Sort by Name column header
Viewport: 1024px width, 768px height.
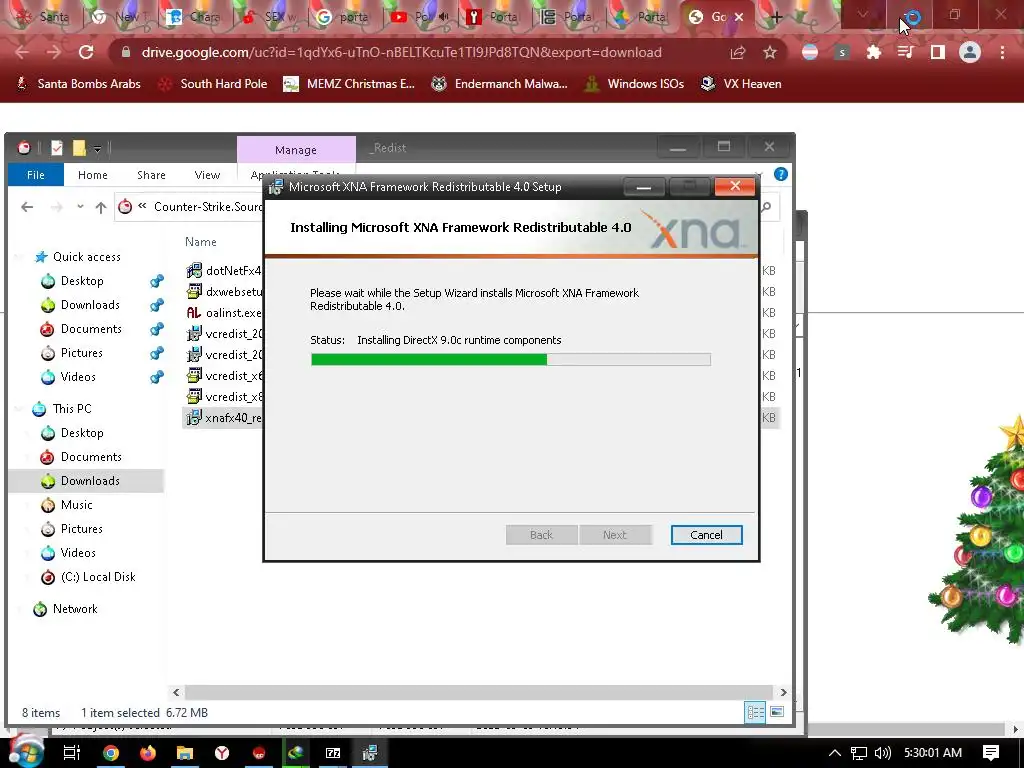(x=200, y=242)
